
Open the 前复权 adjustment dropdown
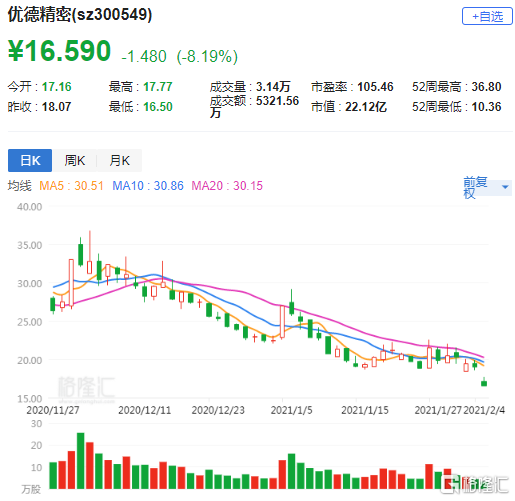(487, 188)
